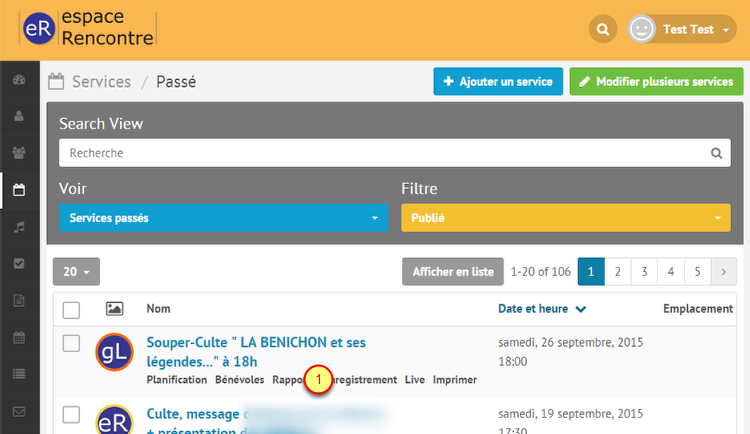
Task: Click into the Recherche search field
Action: [x=395, y=153]
